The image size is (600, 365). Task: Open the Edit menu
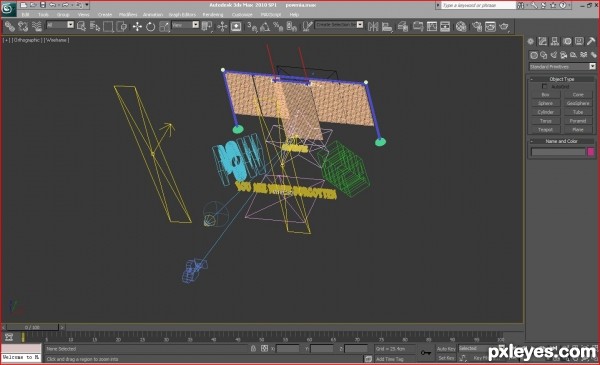[26, 15]
